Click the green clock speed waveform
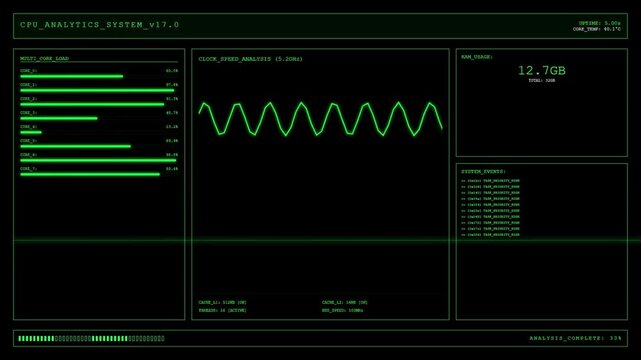 [320, 119]
